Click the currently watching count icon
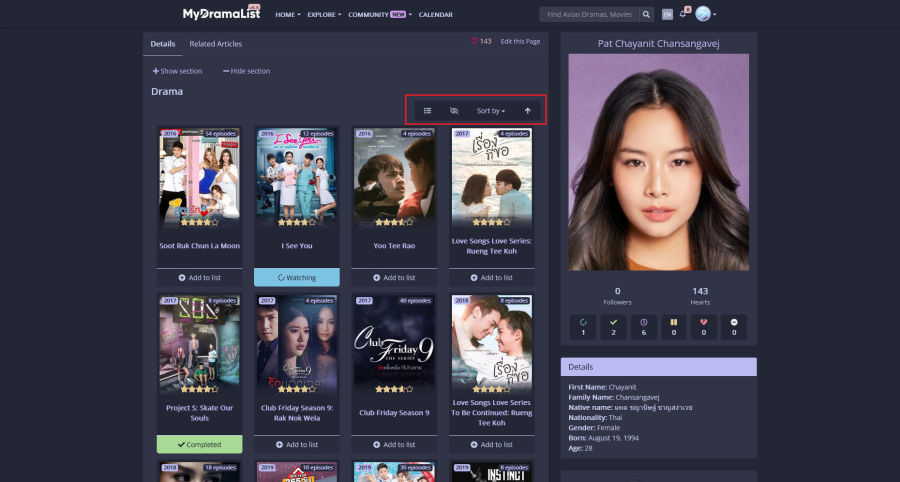This screenshot has width=900, height=482. (582, 326)
